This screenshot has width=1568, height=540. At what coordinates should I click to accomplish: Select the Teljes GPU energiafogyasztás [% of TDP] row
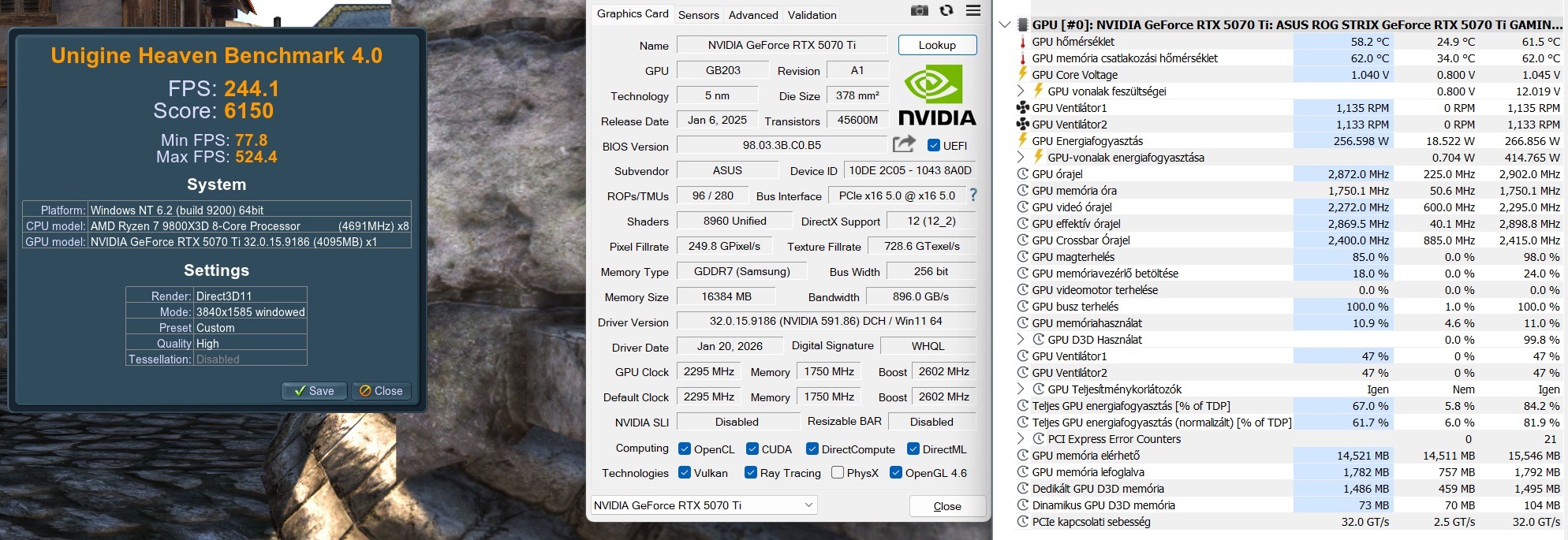click(x=1289, y=406)
